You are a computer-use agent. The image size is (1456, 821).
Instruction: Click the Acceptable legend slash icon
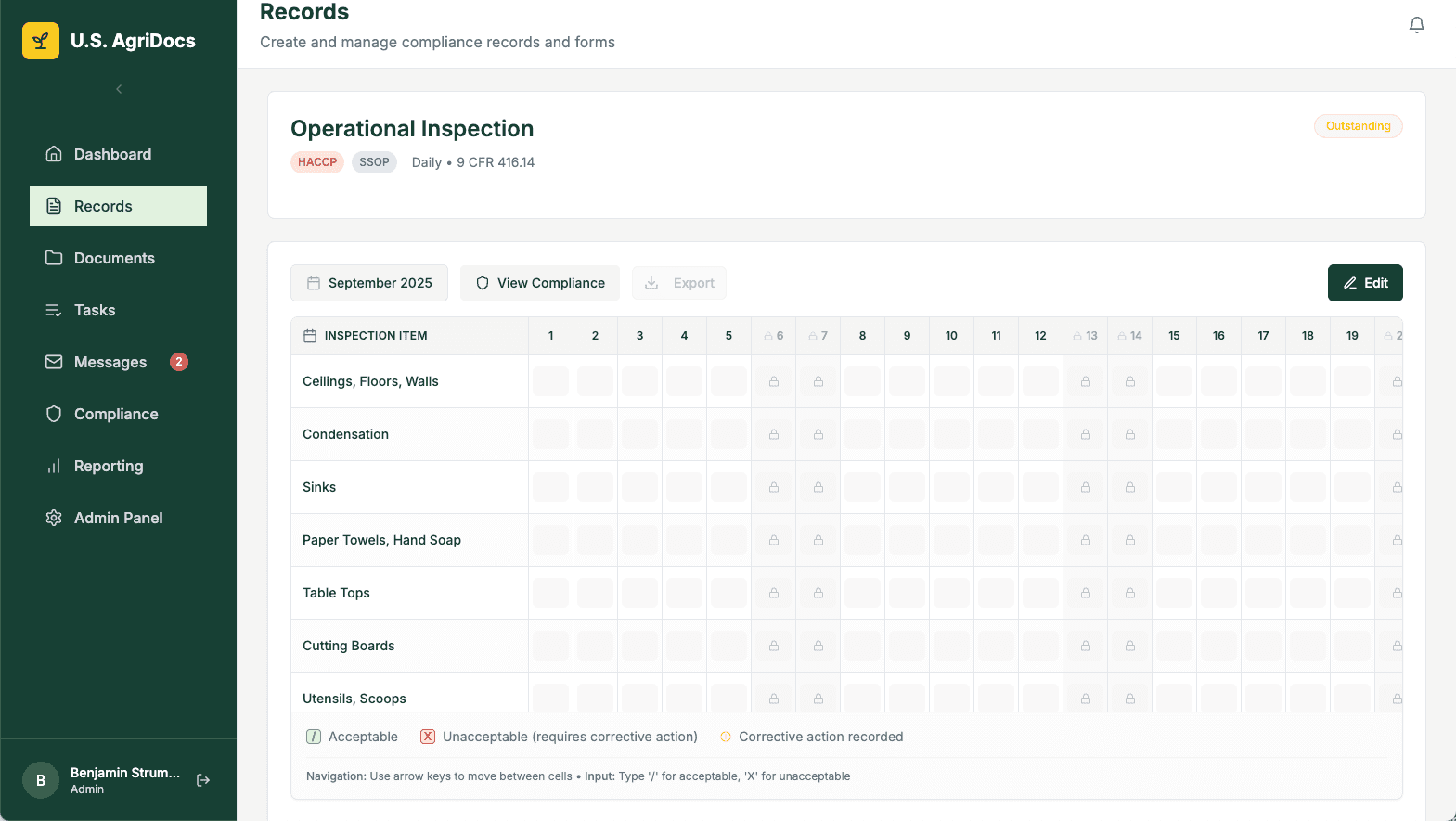tap(314, 737)
